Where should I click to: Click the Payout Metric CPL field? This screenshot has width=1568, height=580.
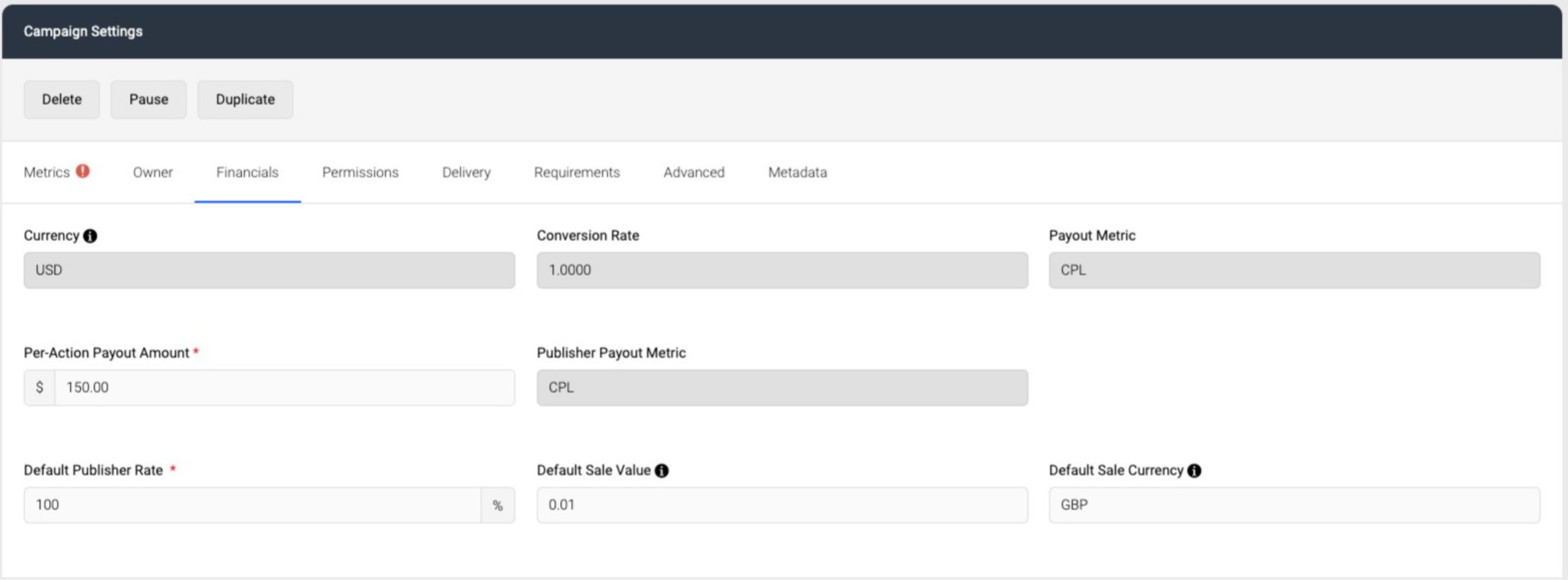point(1294,270)
